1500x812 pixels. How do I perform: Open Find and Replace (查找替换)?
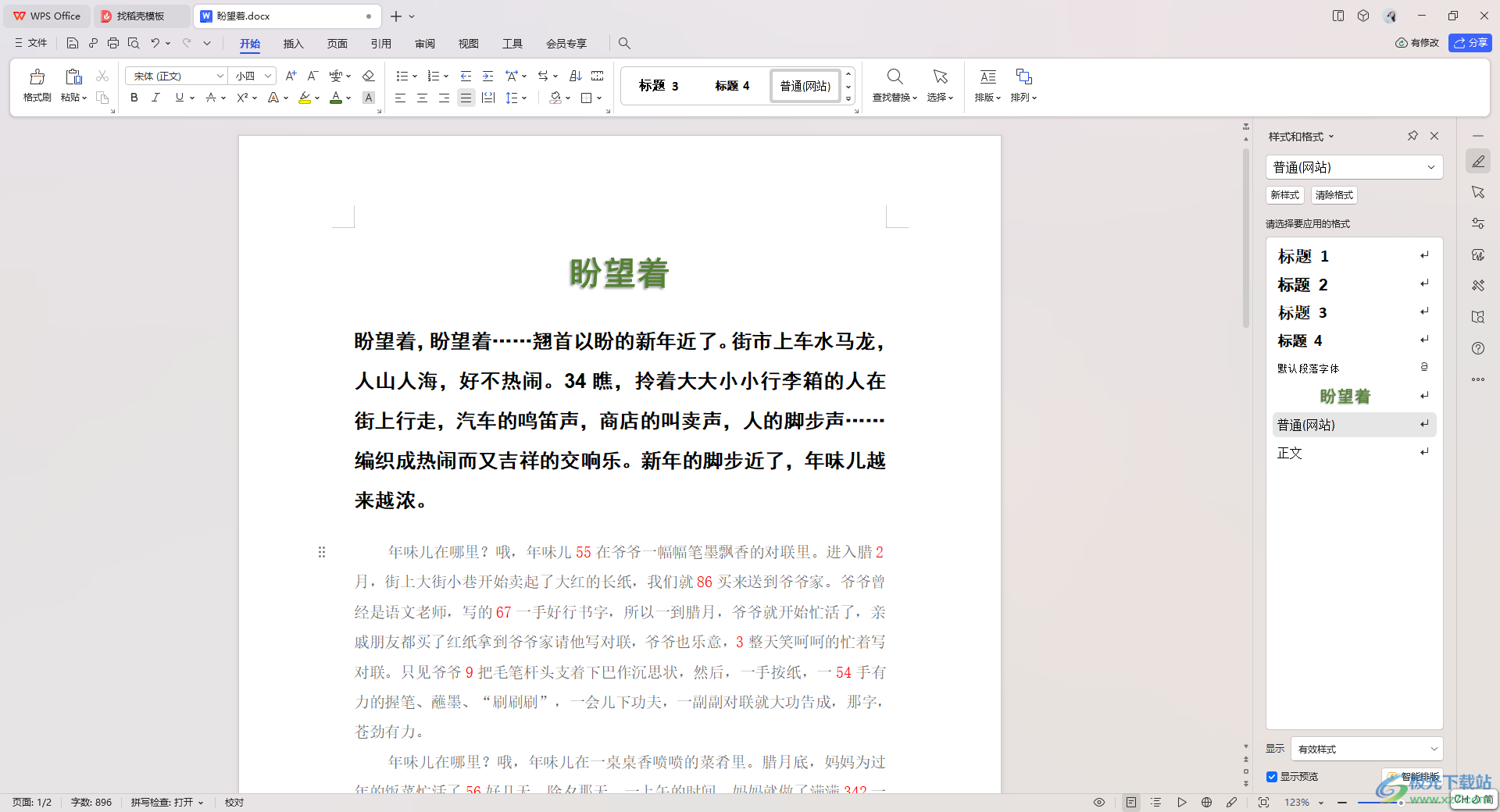tap(895, 85)
